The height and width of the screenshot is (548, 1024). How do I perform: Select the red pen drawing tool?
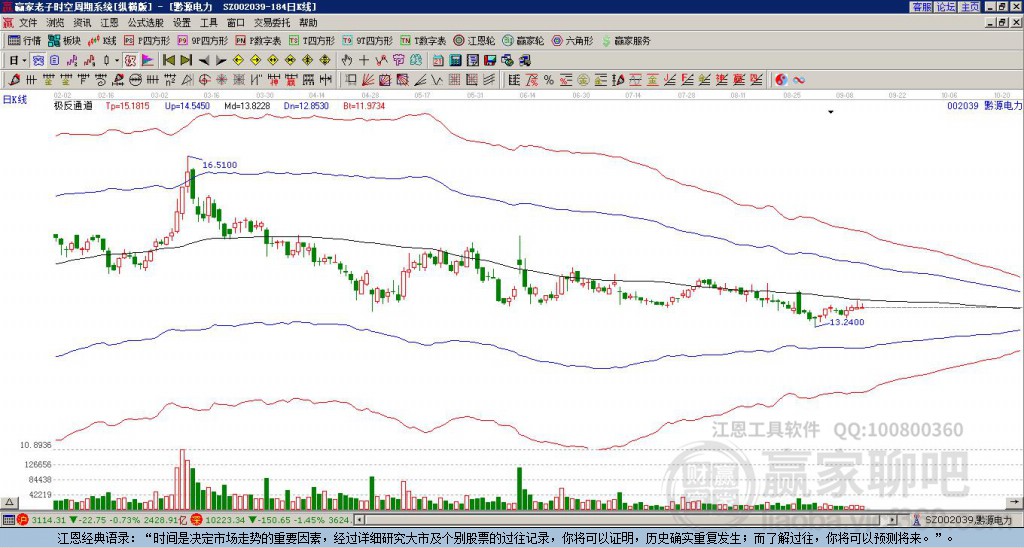click(x=14, y=80)
